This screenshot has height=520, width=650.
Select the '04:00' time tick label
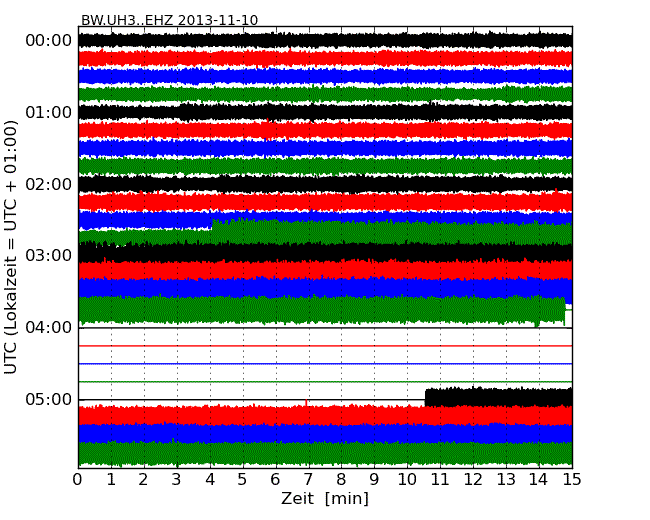[x=49, y=328]
